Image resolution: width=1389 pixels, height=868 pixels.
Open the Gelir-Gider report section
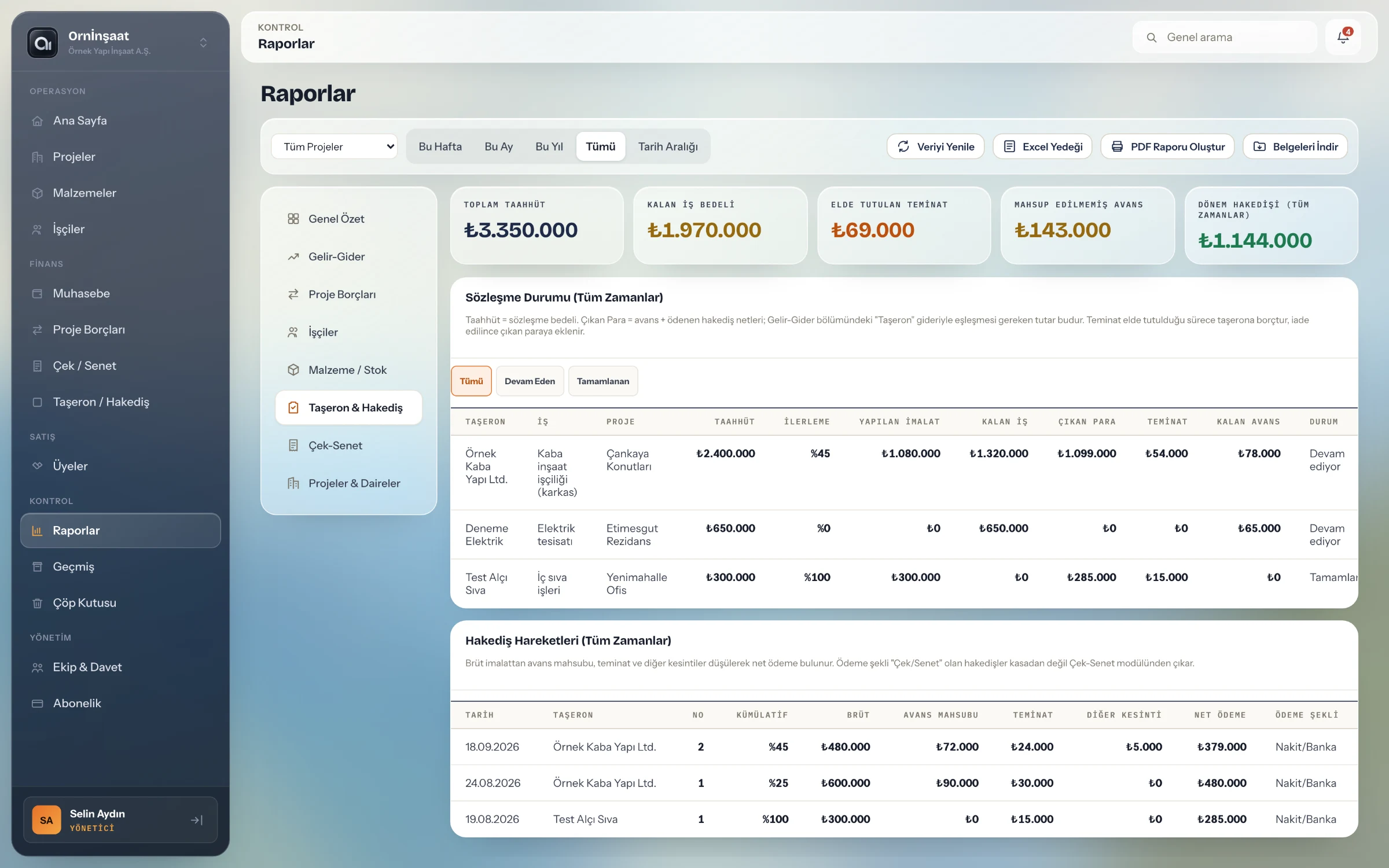[x=348, y=256]
